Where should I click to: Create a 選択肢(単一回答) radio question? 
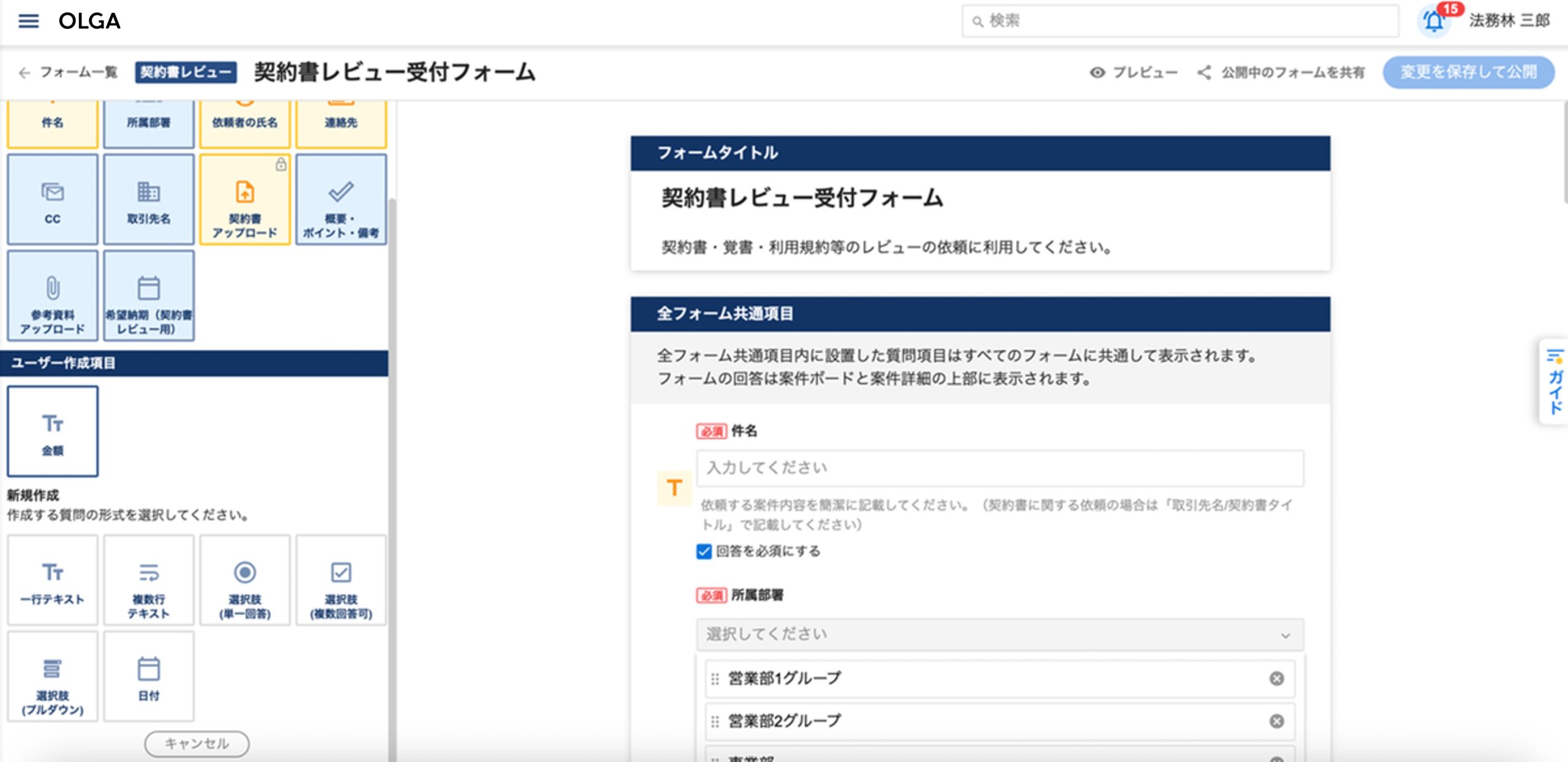(245, 581)
